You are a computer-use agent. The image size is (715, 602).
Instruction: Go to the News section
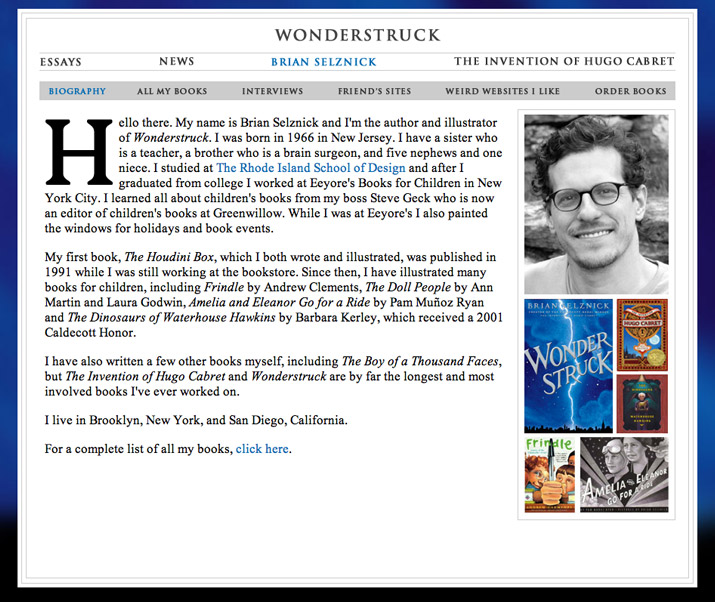[x=176, y=61]
